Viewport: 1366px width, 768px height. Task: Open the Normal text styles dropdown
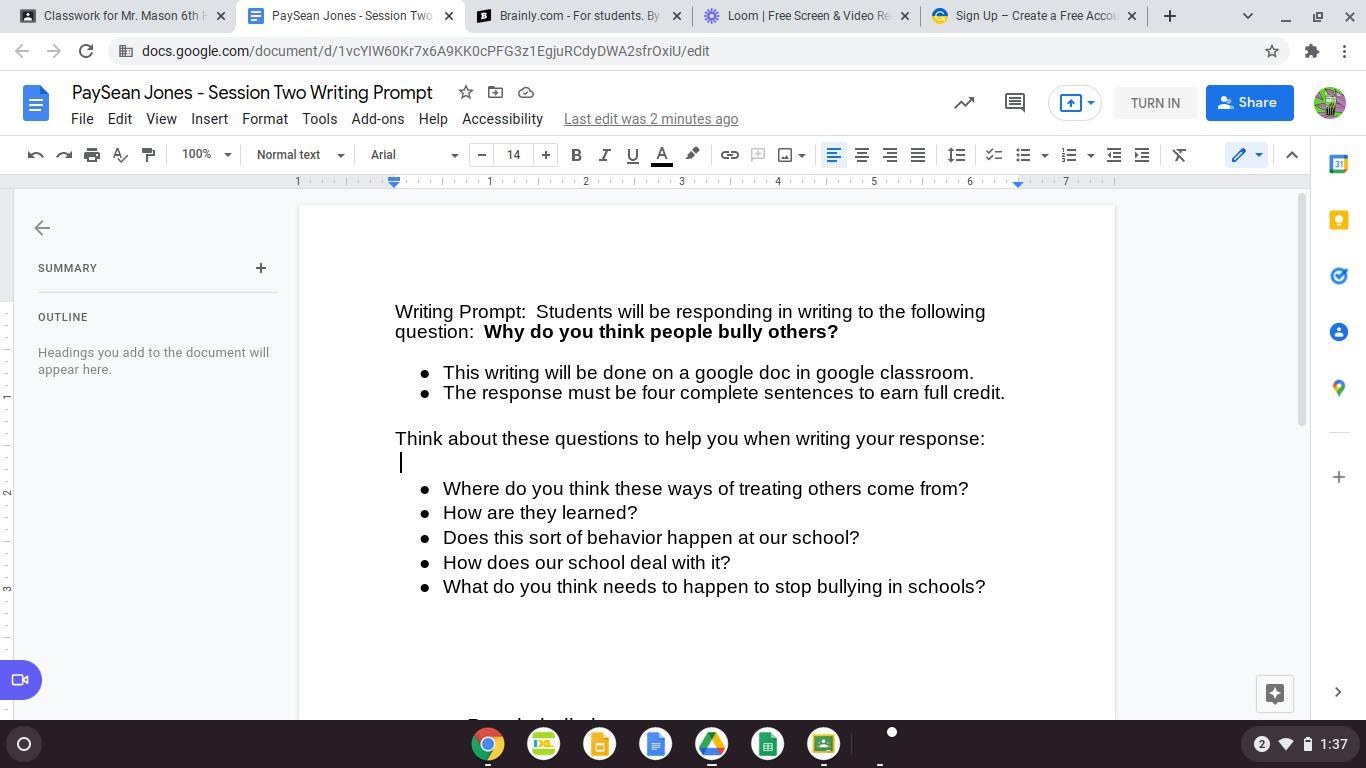299,155
